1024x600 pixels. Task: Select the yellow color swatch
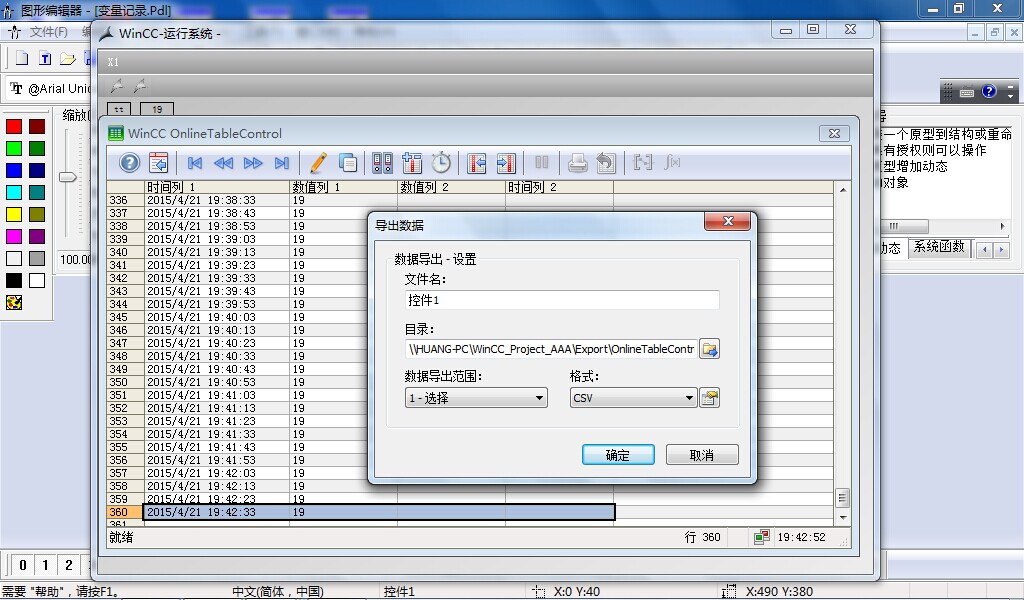point(14,214)
